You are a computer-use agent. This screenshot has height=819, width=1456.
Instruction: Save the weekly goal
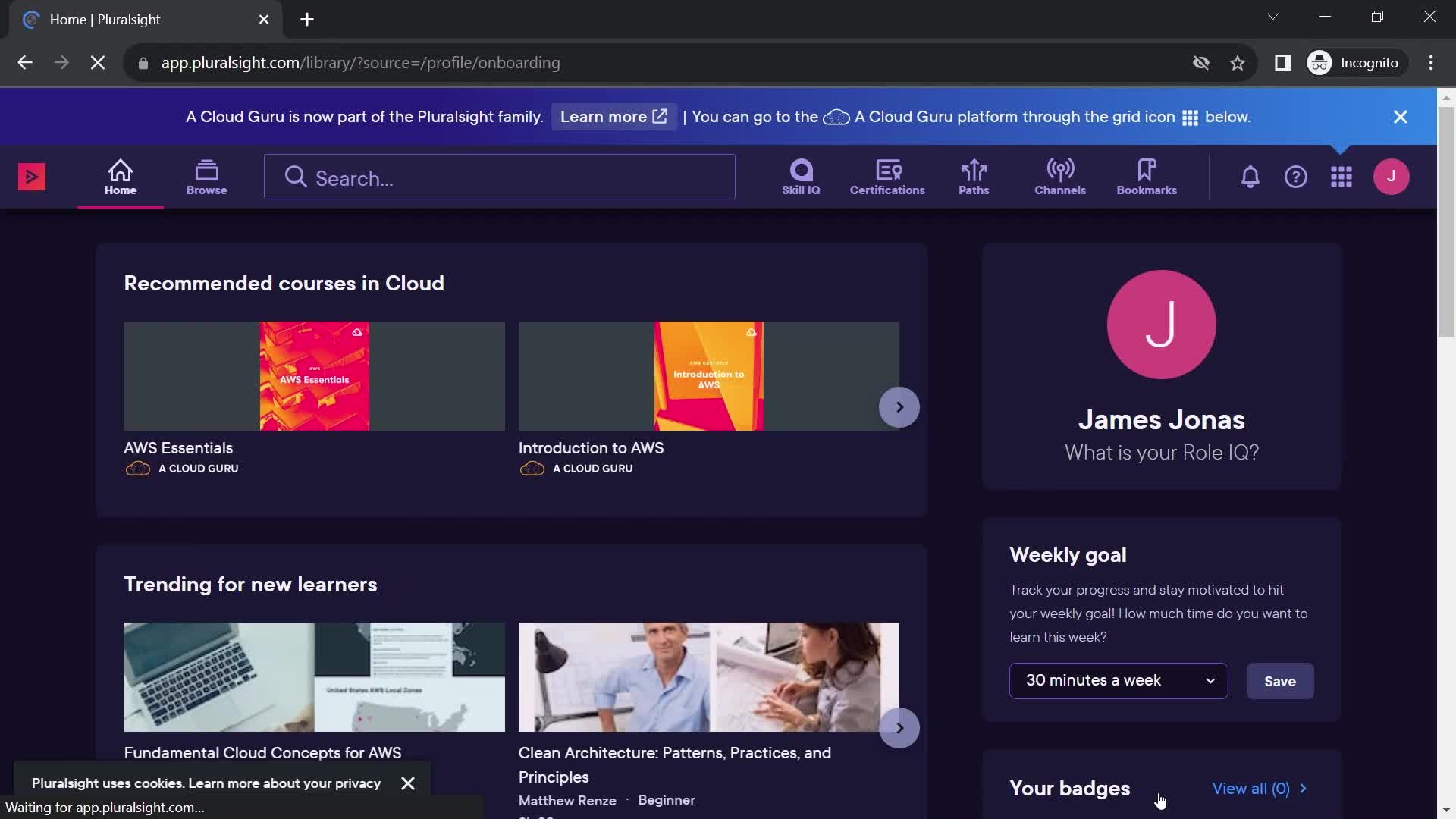pyautogui.click(x=1279, y=681)
